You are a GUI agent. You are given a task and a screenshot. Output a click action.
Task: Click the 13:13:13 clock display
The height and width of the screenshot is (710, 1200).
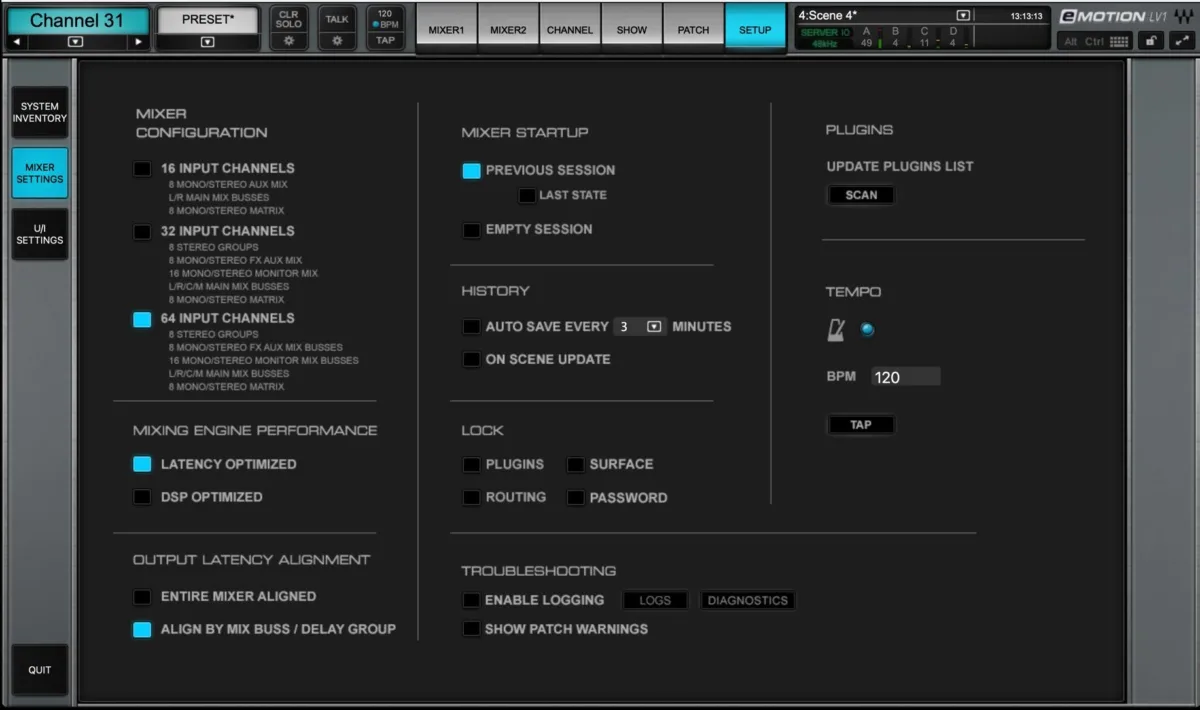[1026, 16]
